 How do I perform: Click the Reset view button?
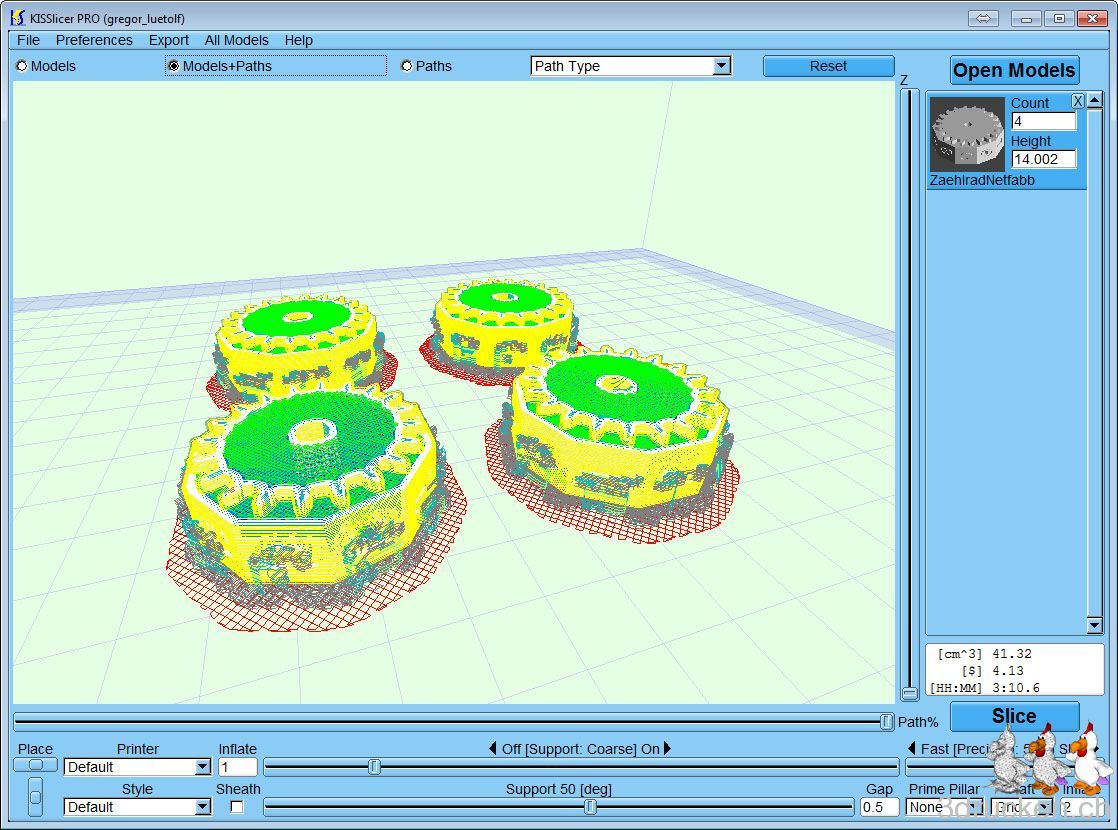pyautogui.click(x=828, y=66)
